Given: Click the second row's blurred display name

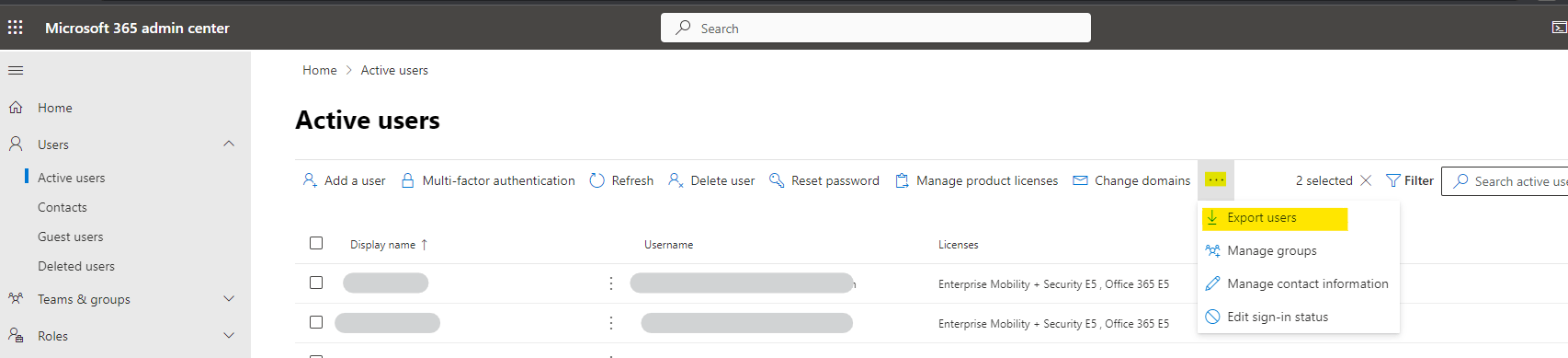Looking at the screenshot, I should 387,322.
